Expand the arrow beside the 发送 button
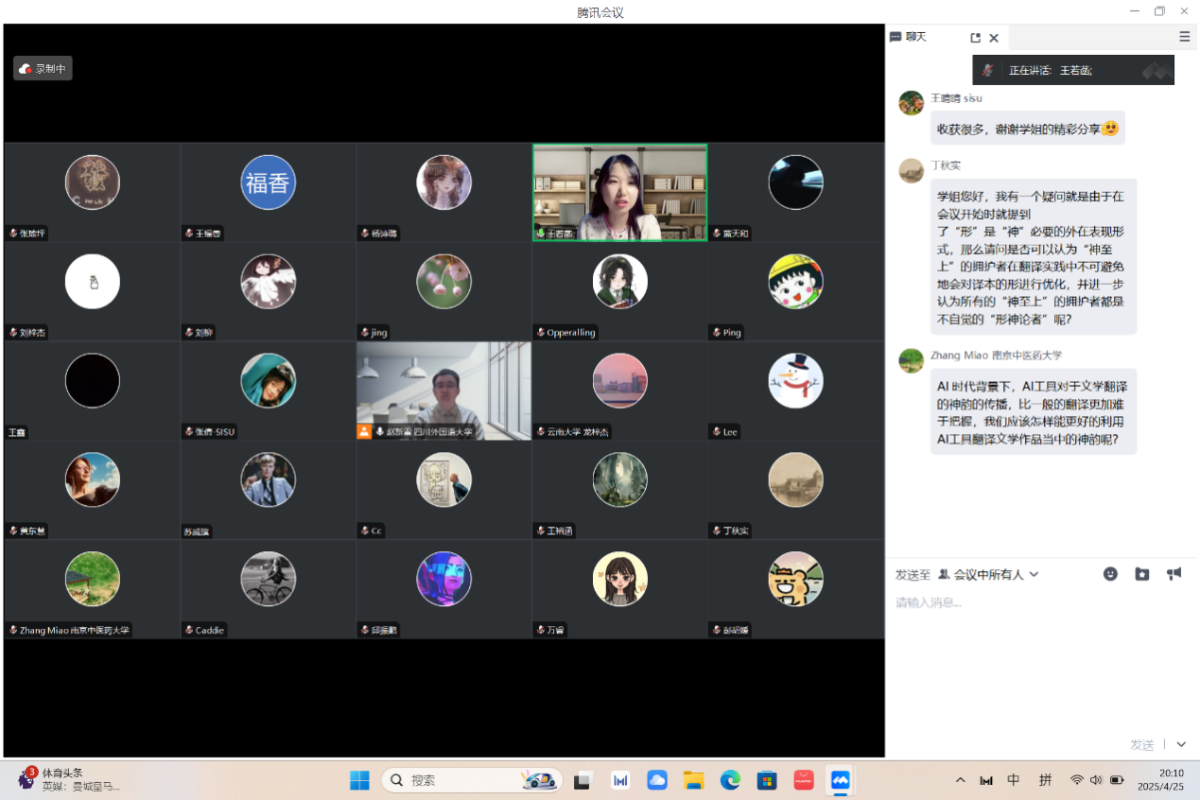Viewport: 1200px width, 800px height. (1181, 745)
